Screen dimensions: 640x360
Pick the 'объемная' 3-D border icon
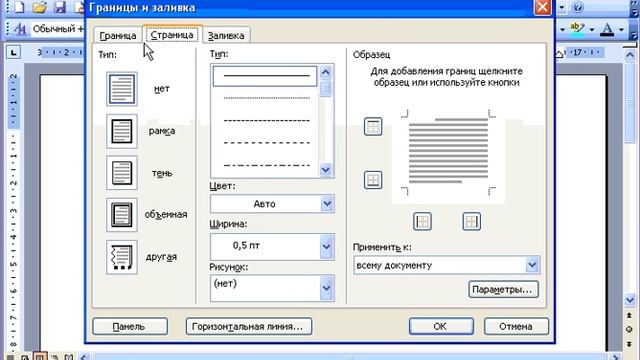click(x=122, y=215)
